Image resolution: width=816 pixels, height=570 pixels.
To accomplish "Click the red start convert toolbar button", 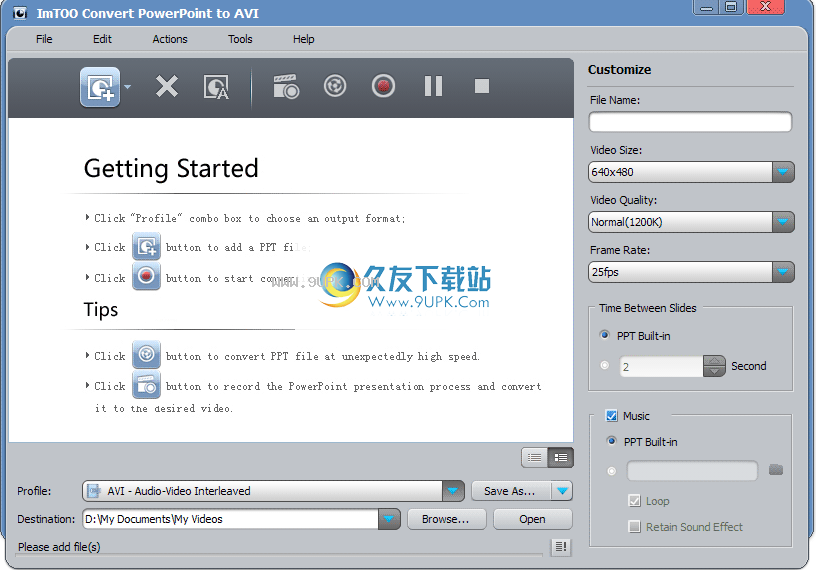I will 384,86.
